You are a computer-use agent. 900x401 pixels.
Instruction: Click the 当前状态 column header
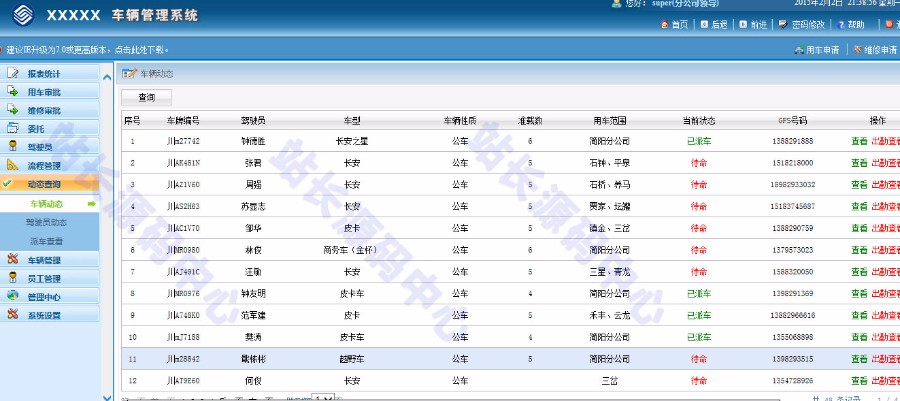(x=699, y=120)
